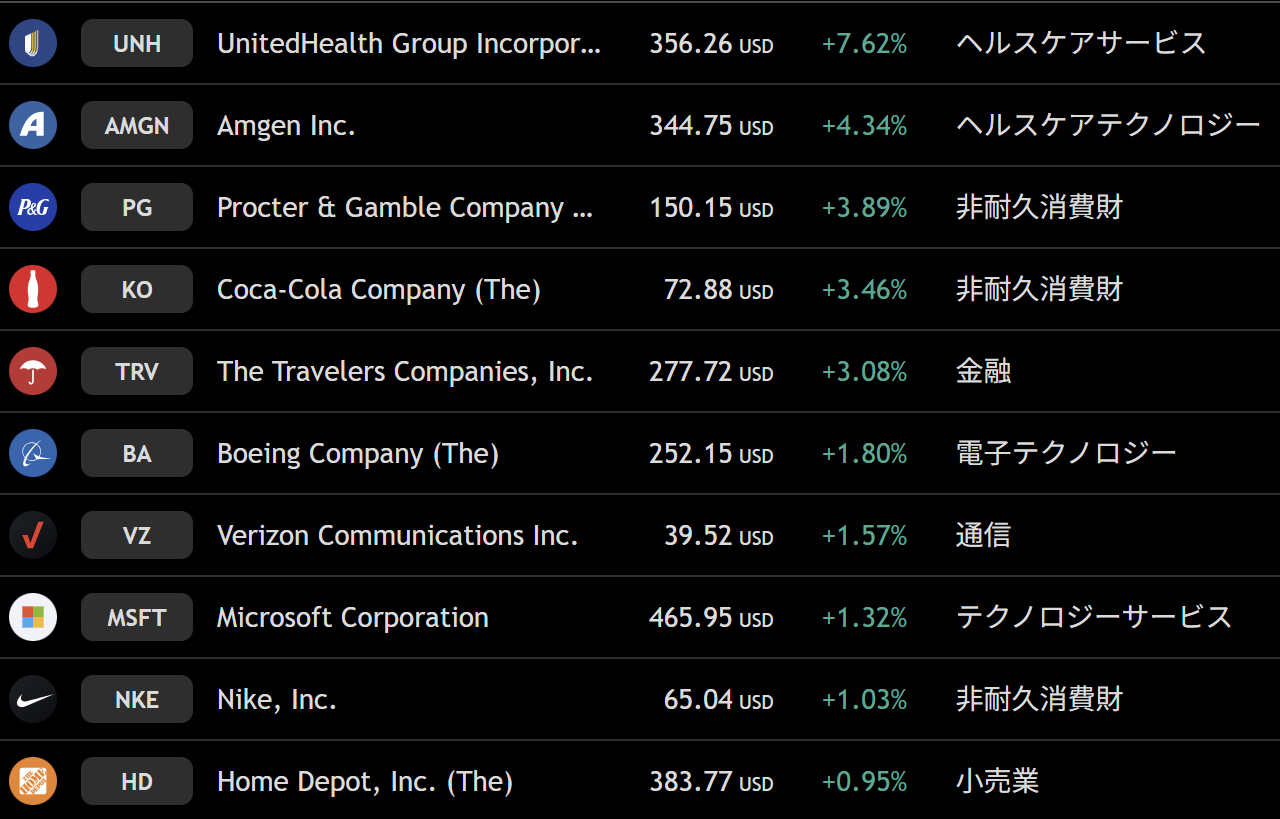This screenshot has height=819, width=1280.
Task: Open the Coca-Cola Company (The) link
Action: click(379, 289)
